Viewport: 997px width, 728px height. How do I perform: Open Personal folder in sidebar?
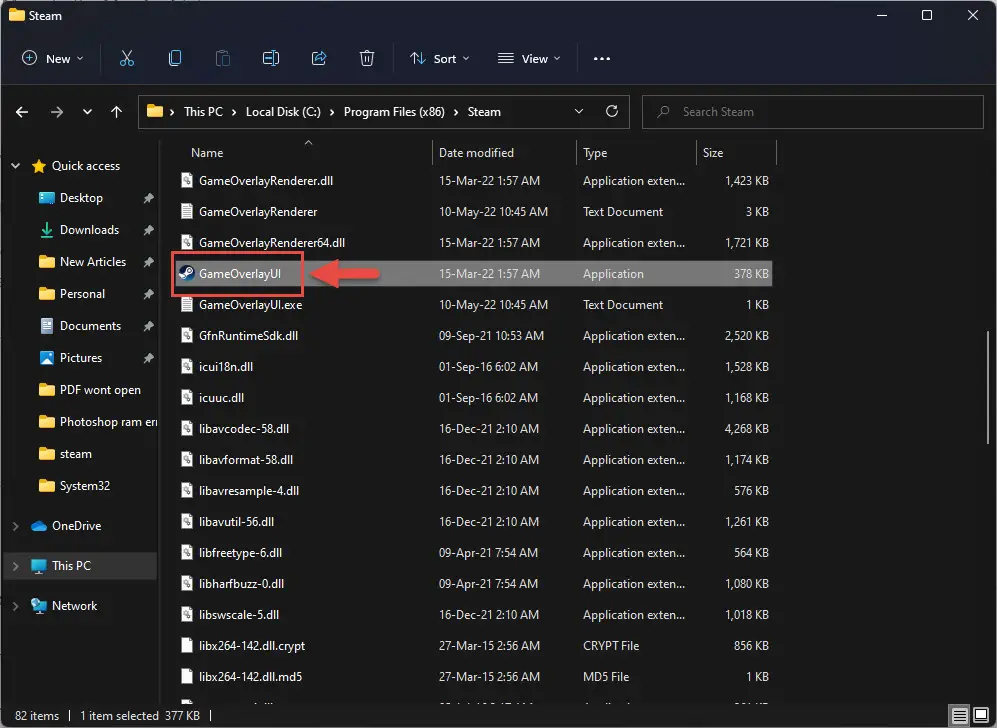82,294
